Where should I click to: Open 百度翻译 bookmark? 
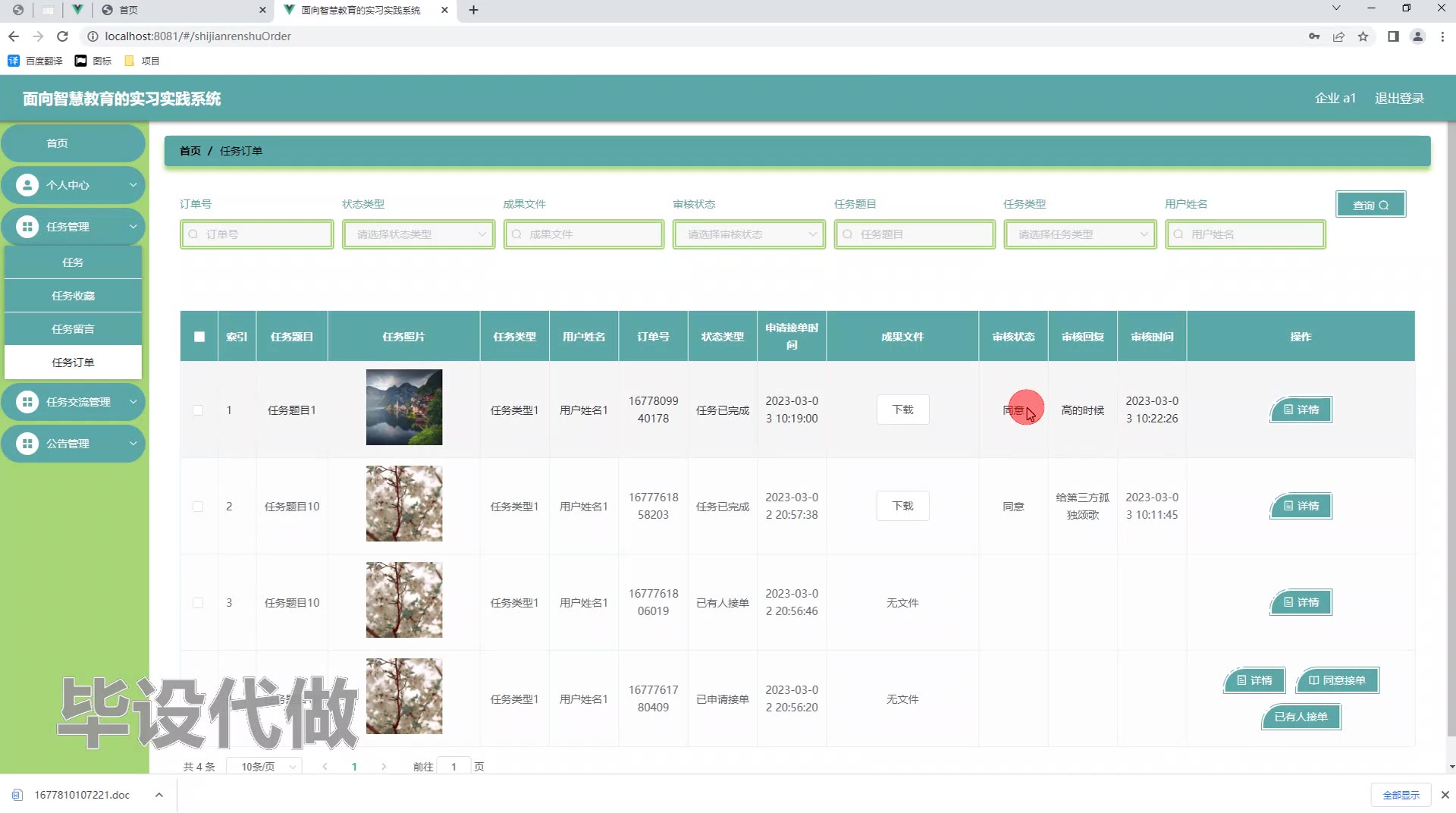click(35, 61)
